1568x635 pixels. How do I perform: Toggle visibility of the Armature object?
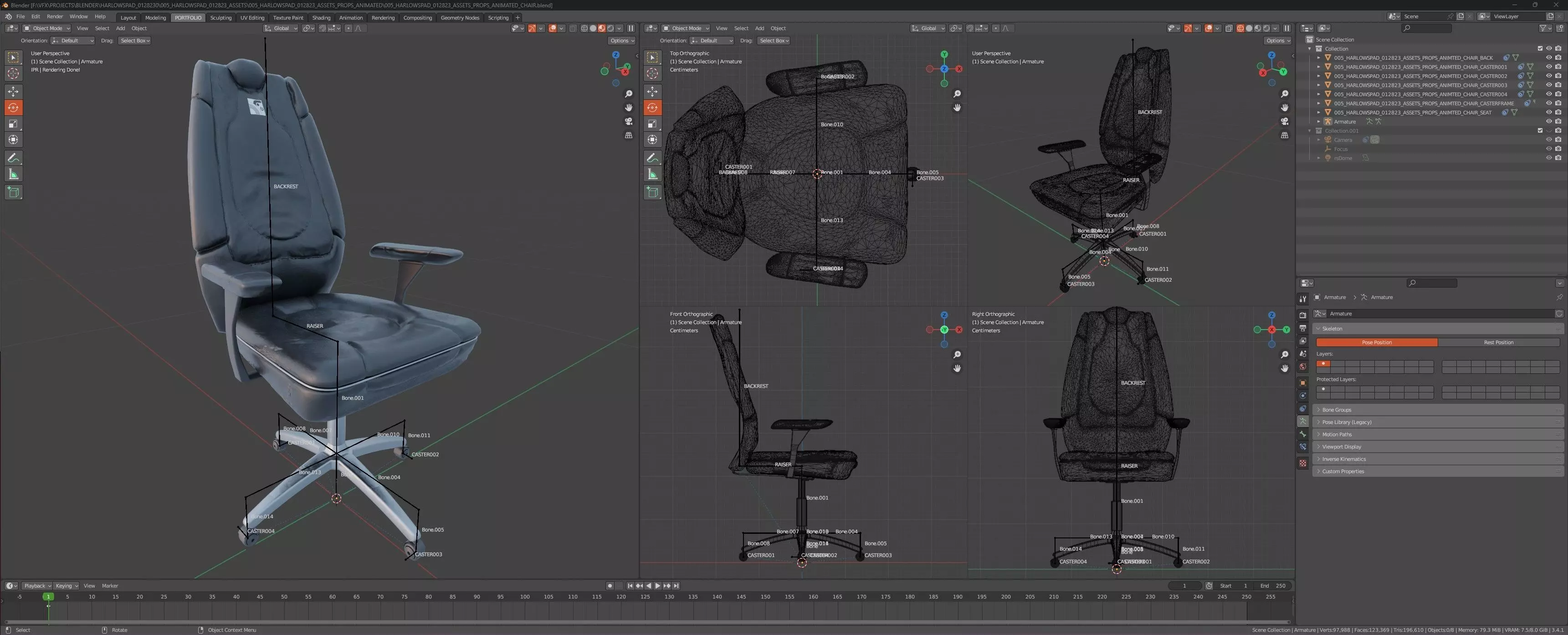coord(1548,122)
